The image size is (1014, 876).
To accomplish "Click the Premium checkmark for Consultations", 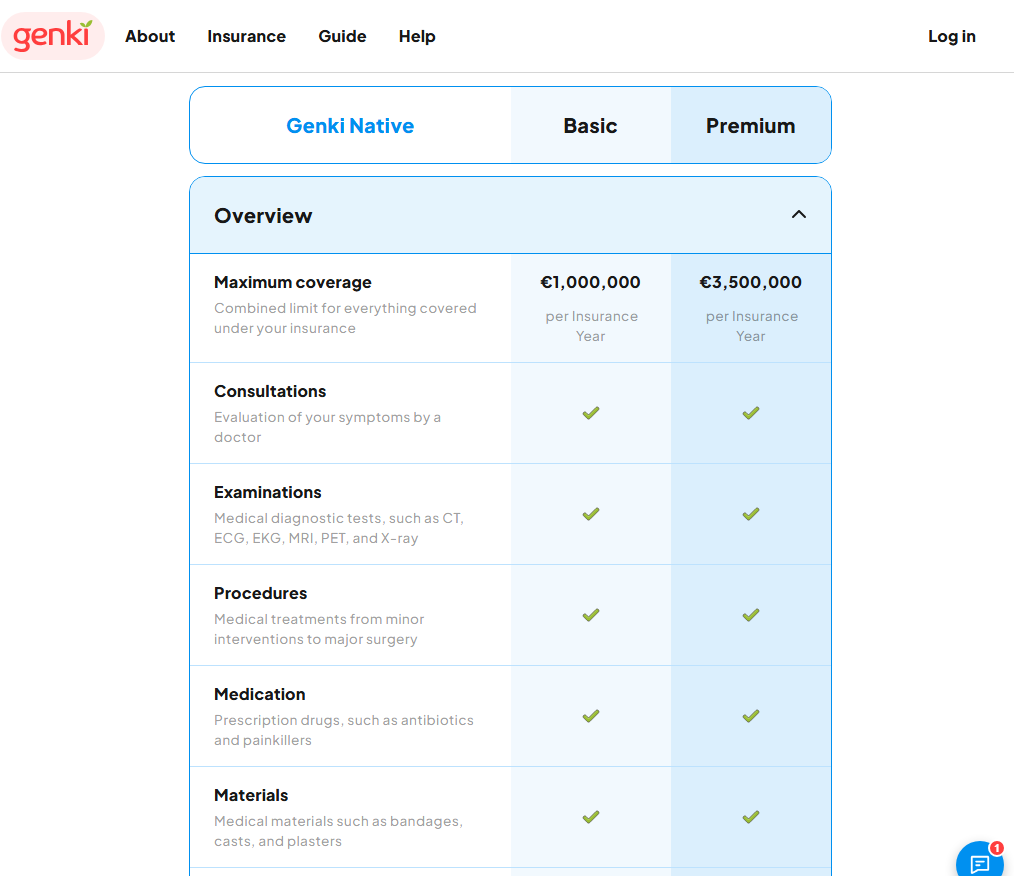I will [x=751, y=412].
